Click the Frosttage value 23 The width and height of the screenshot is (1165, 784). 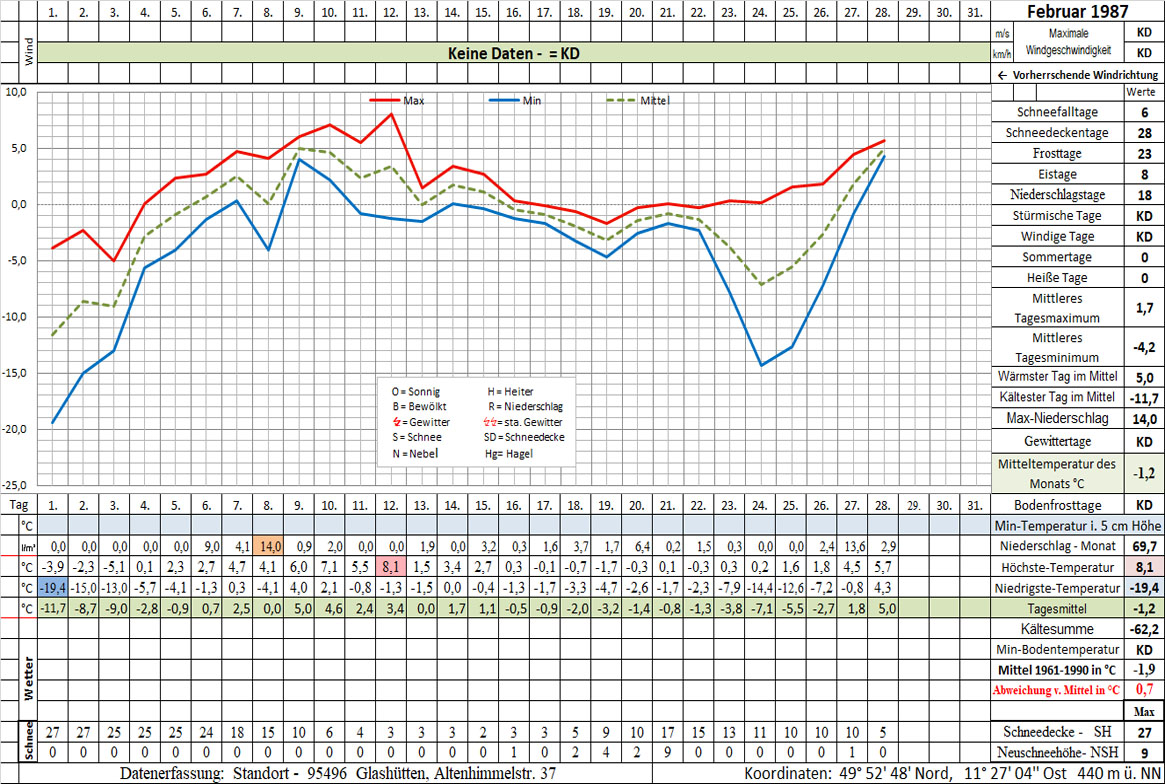(x=1144, y=154)
